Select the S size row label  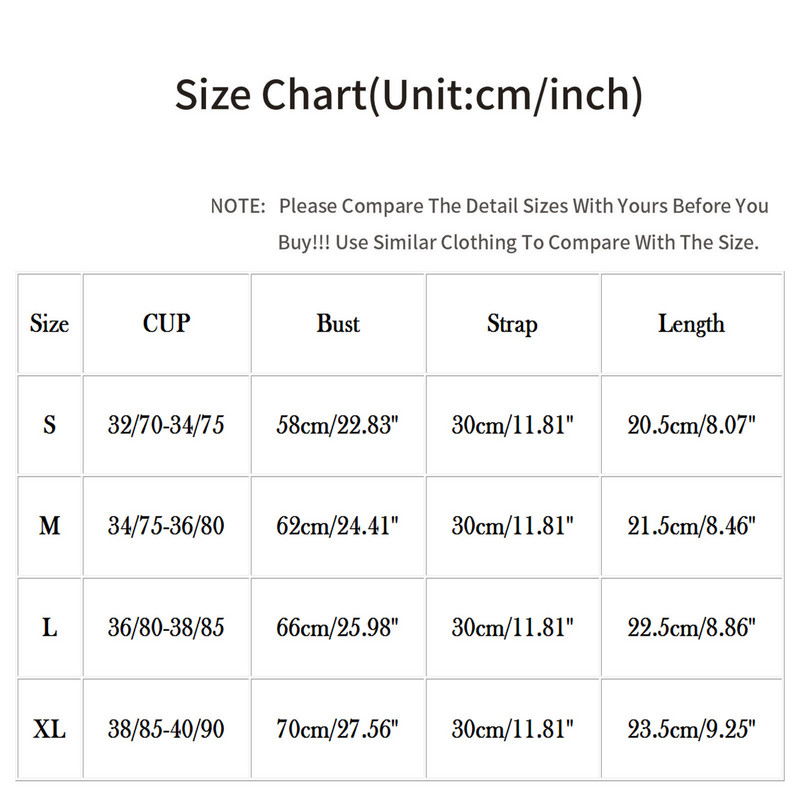point(50,425)
